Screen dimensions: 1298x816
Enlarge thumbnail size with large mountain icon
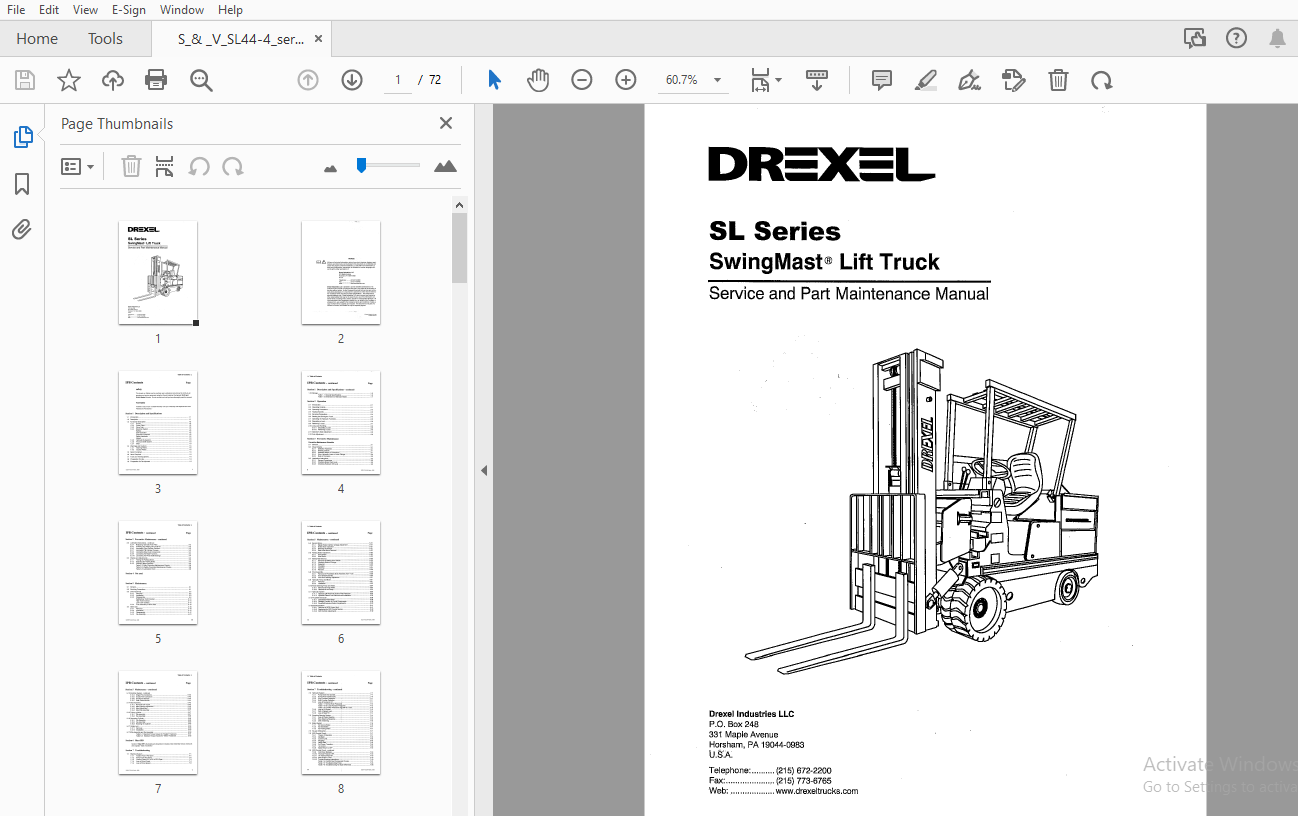pos(446,167)
